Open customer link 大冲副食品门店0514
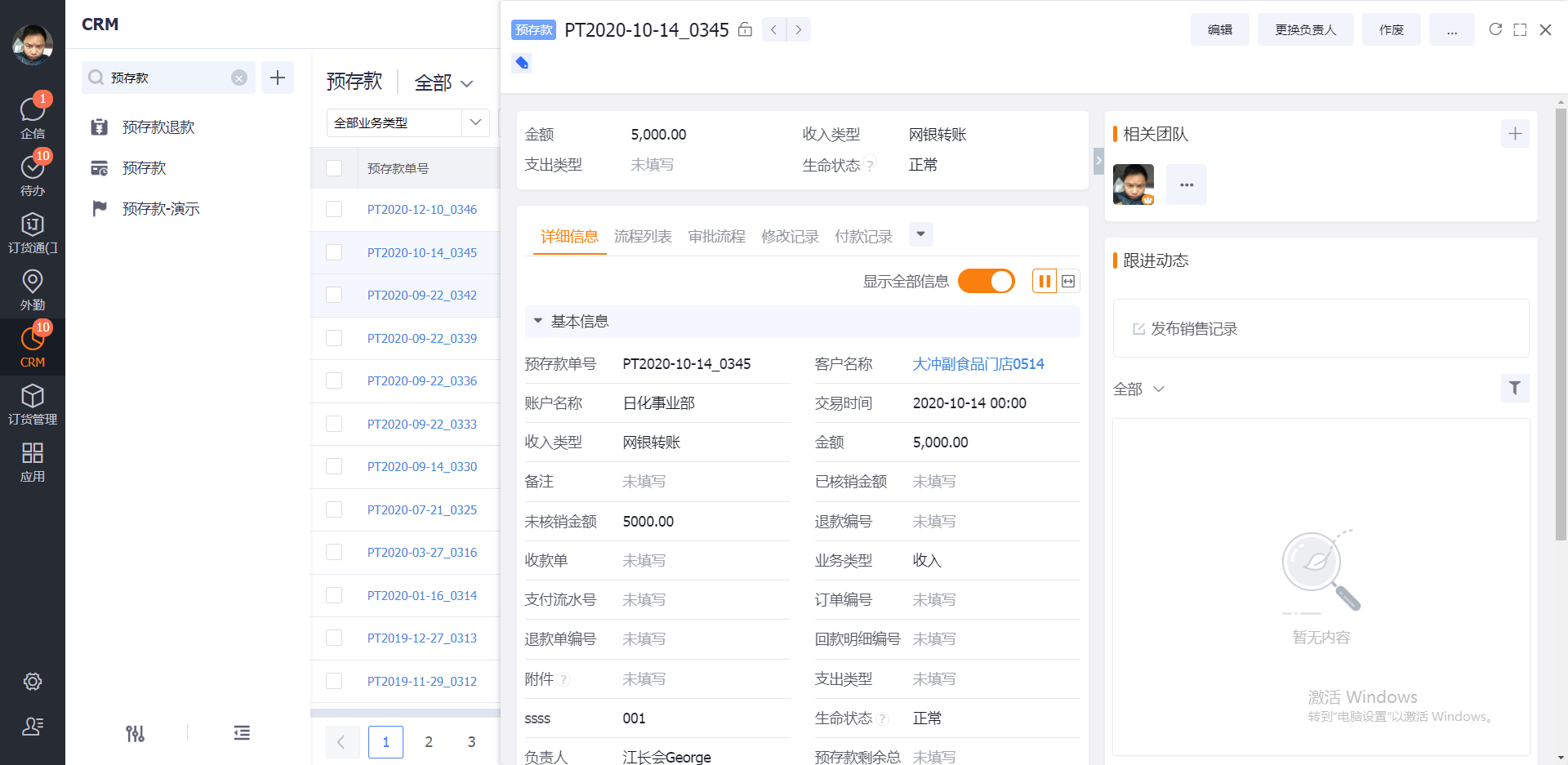Screen dimensions: 1568x765 coord(978,364)
